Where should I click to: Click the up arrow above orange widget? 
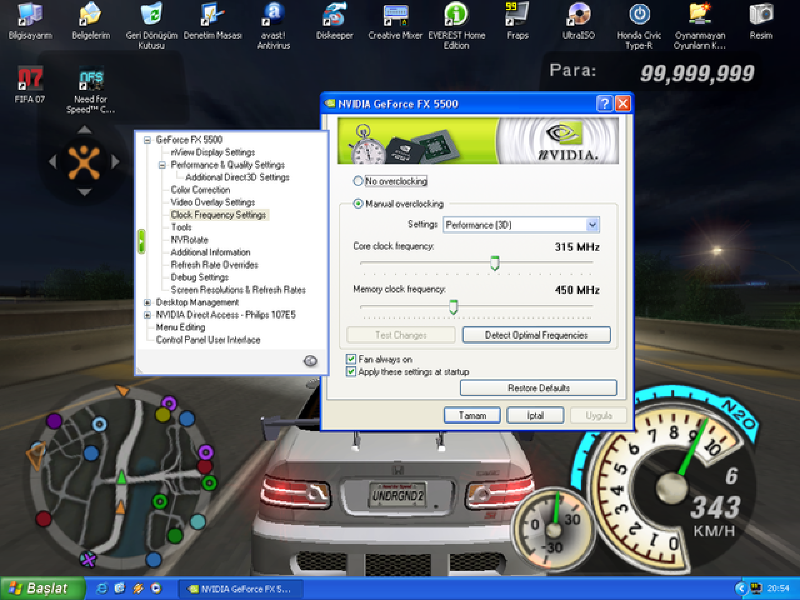[84, 130]
